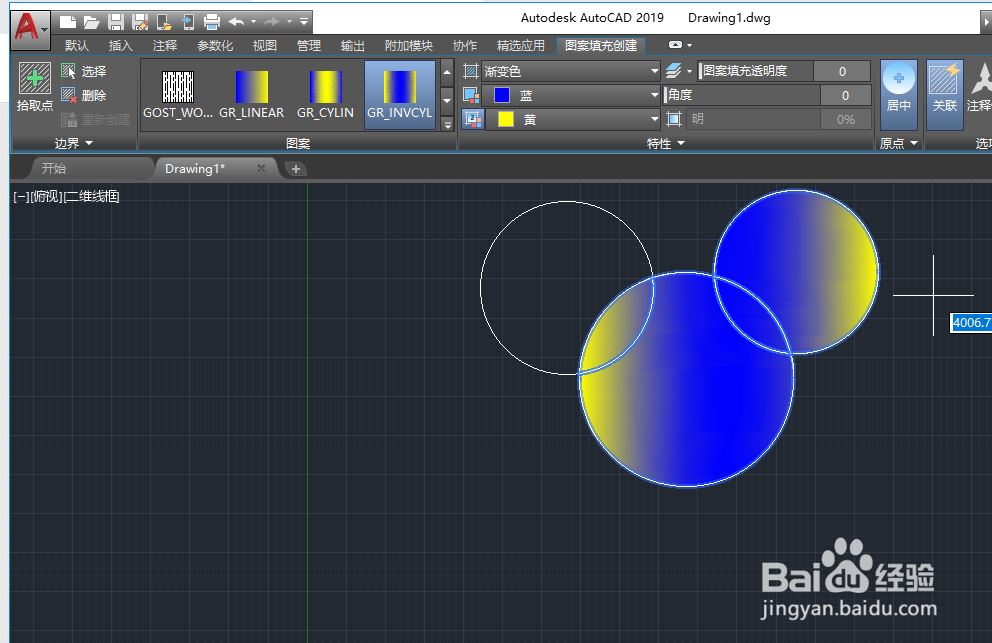Open the AutoCAD application menu
This screenshot has height=643, width=992.
point(30,29)
